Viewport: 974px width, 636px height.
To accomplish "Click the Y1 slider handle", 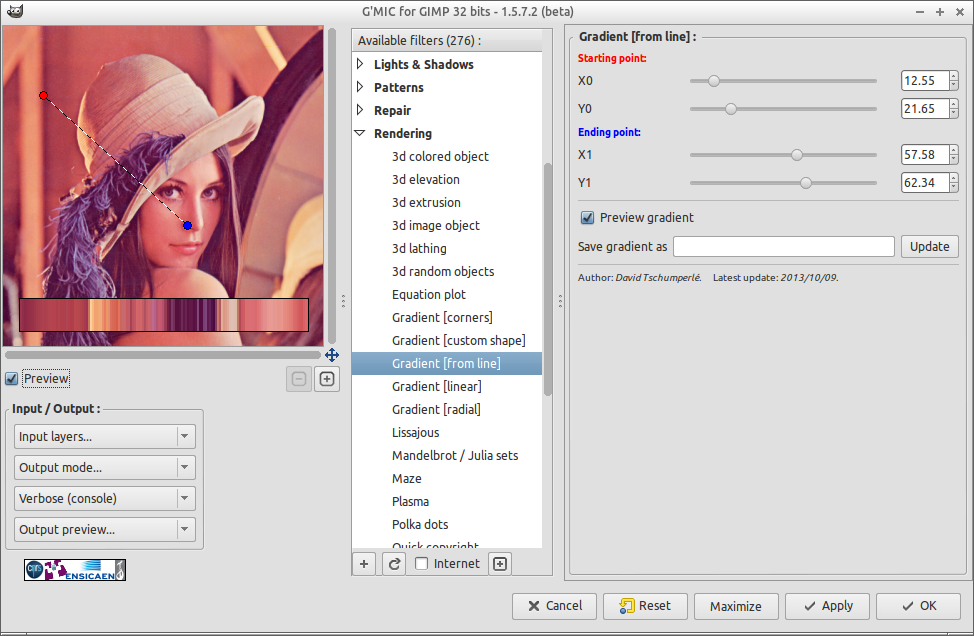I will click(806, 183).
